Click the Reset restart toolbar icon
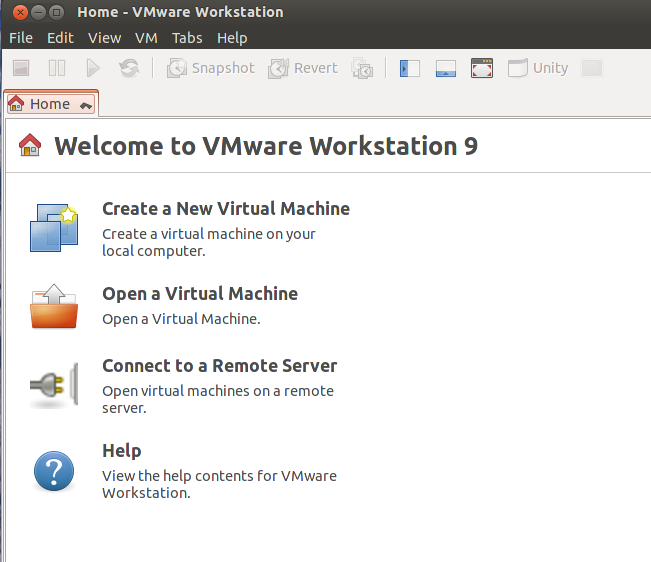This screenshot has width=651, height=562. pyautogui.click(x=129, y=68)
